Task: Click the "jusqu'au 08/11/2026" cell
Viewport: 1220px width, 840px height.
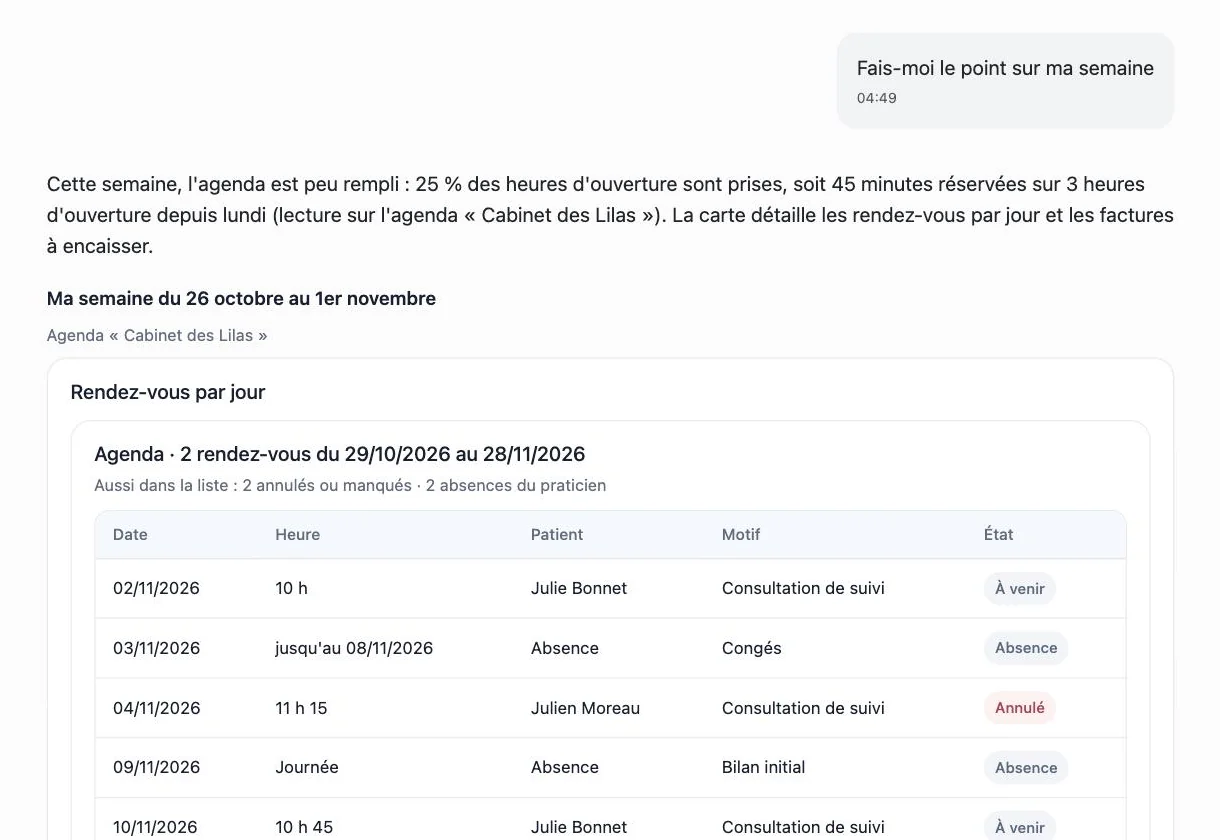Action: [354, 648]
